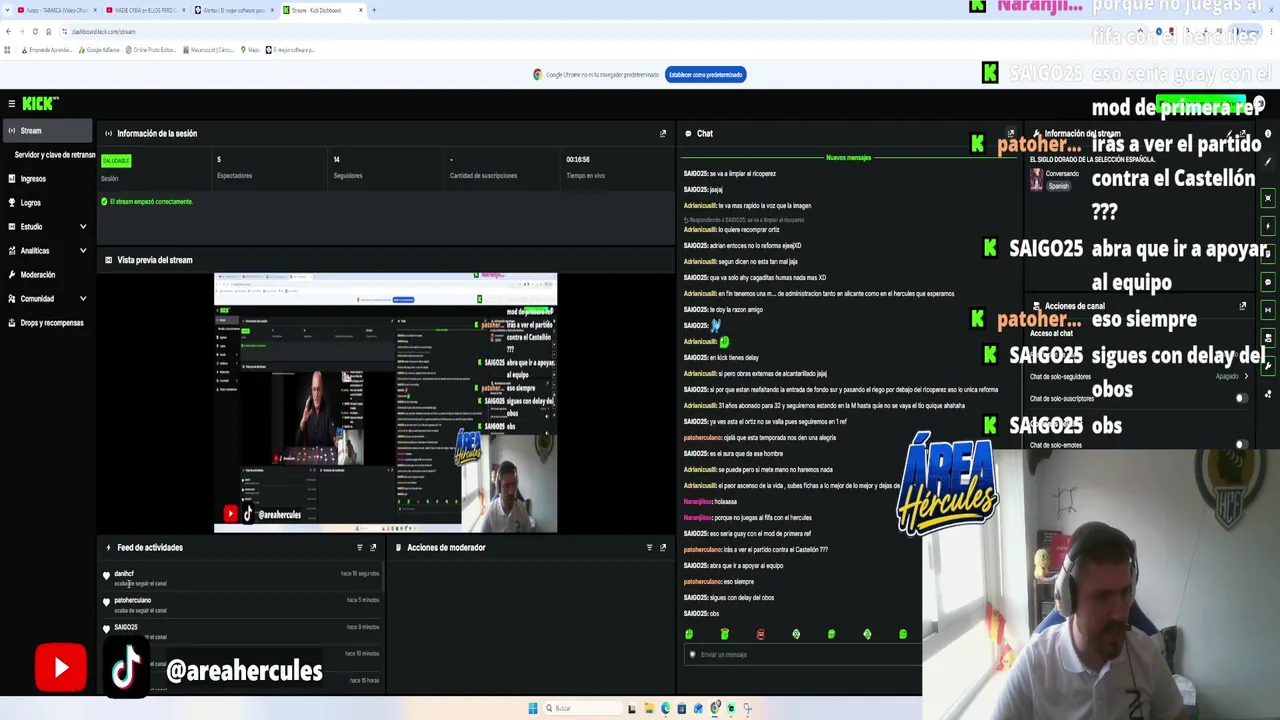
Task: Filter the Feed de actividades panel
Action: coord(360,547)
